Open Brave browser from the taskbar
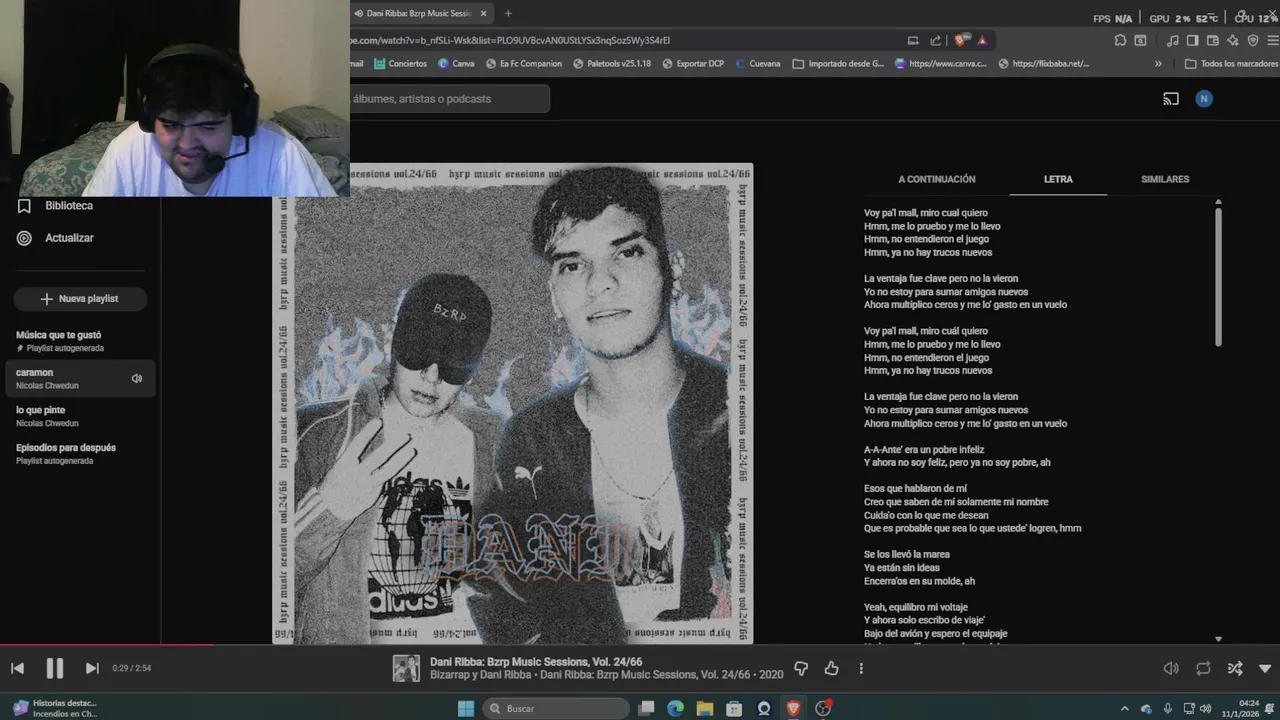Viewport: 1280px width, 720px height. click(793, 708)
